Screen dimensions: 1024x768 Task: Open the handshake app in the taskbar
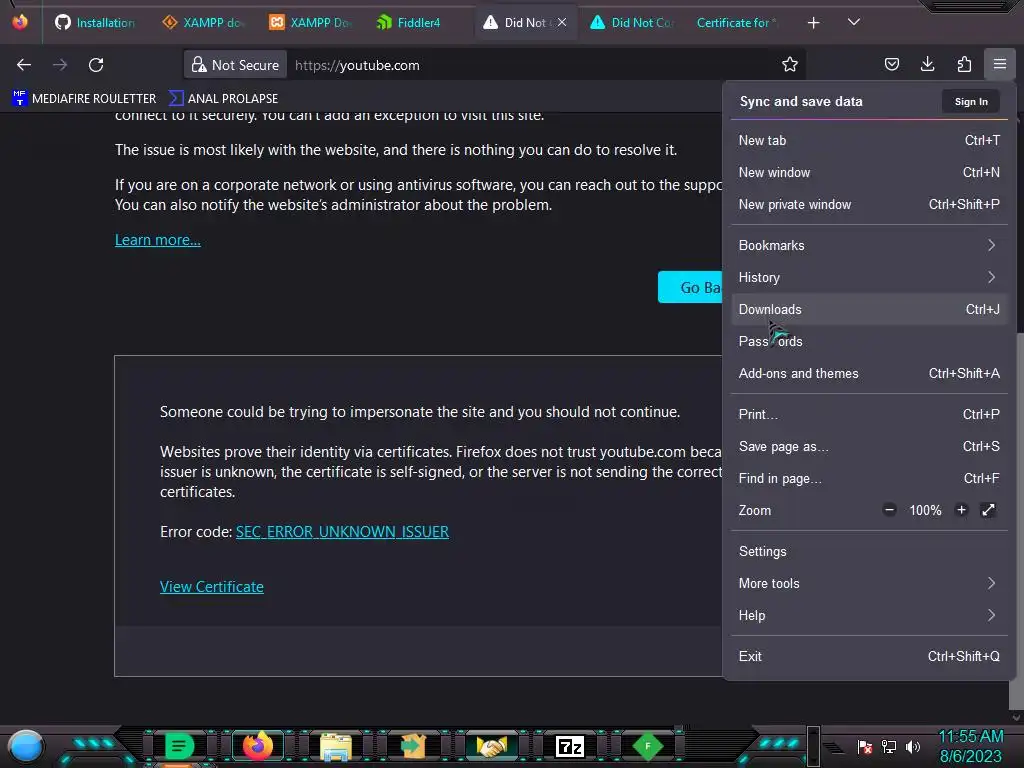pos(491,746)
